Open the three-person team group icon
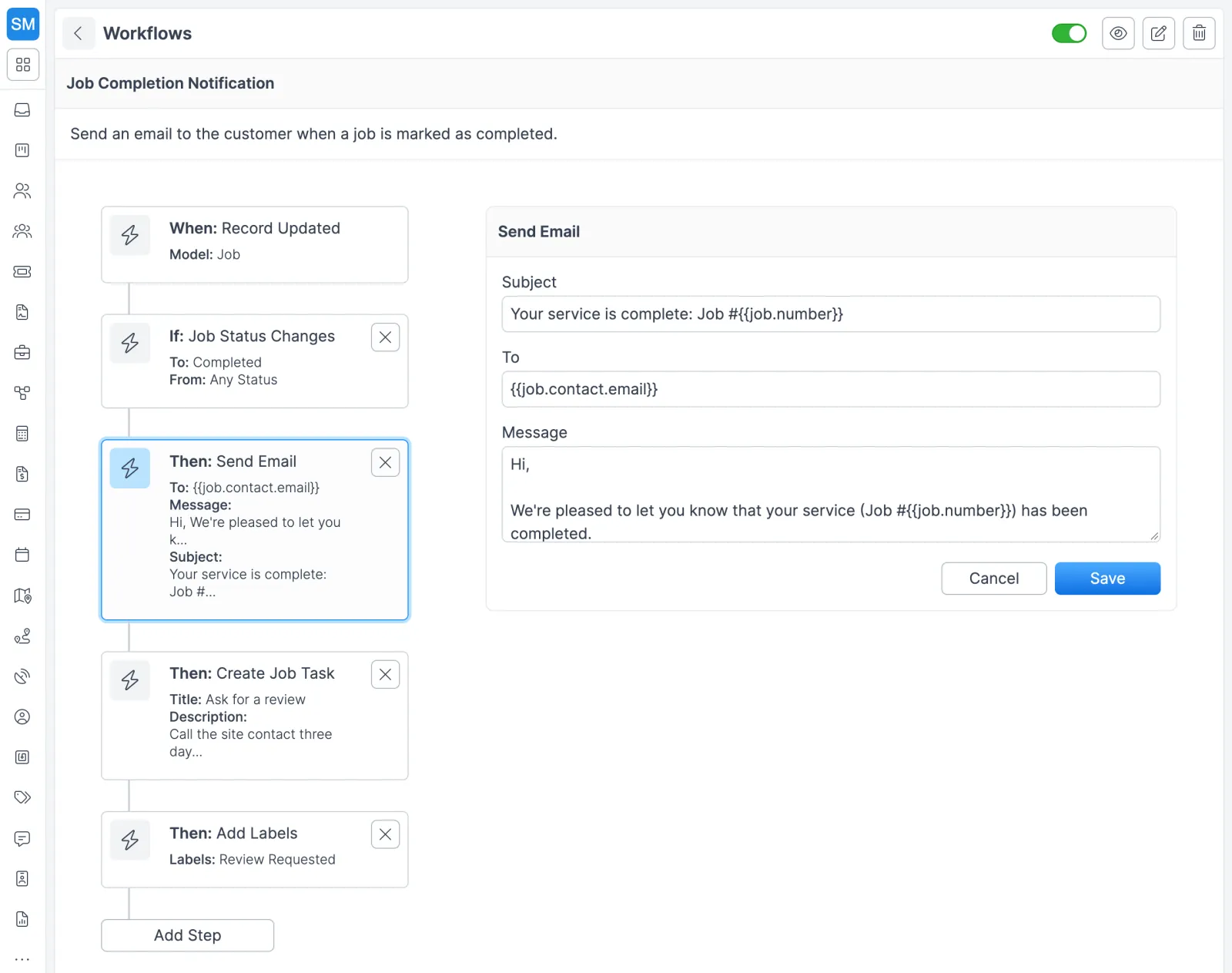This screenshot has width=1232, height=973. click(x=22, y=231)
